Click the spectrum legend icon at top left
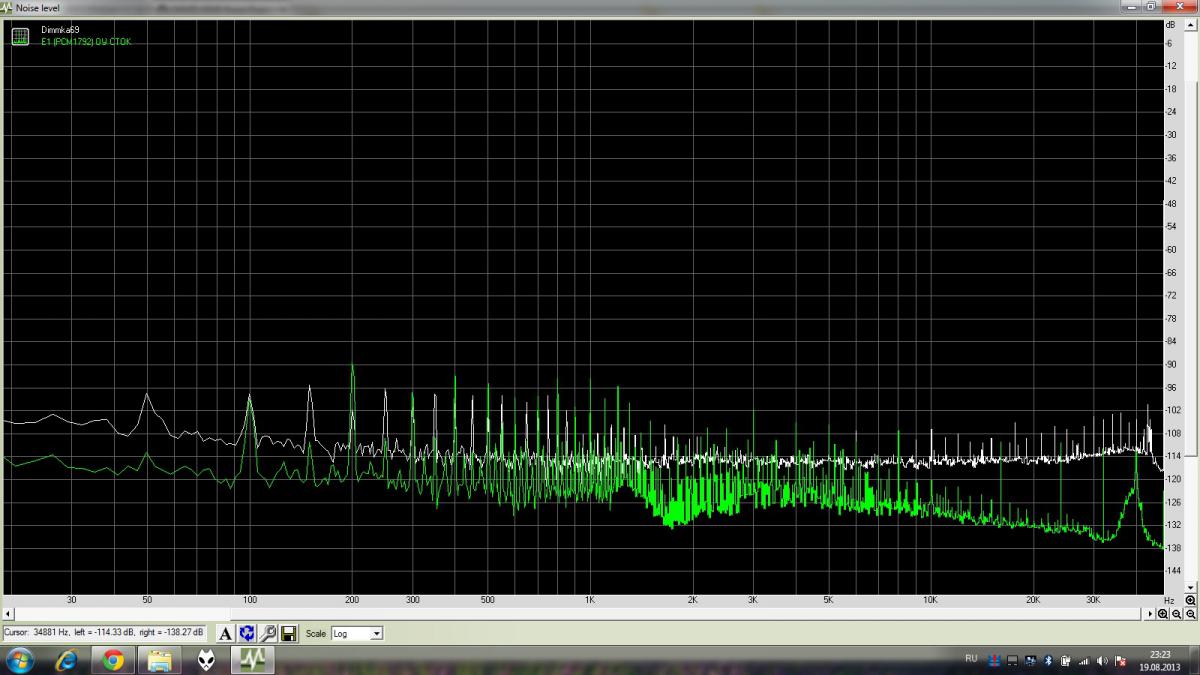This screenshot has height=675, width=1200. tap(20, 37)
